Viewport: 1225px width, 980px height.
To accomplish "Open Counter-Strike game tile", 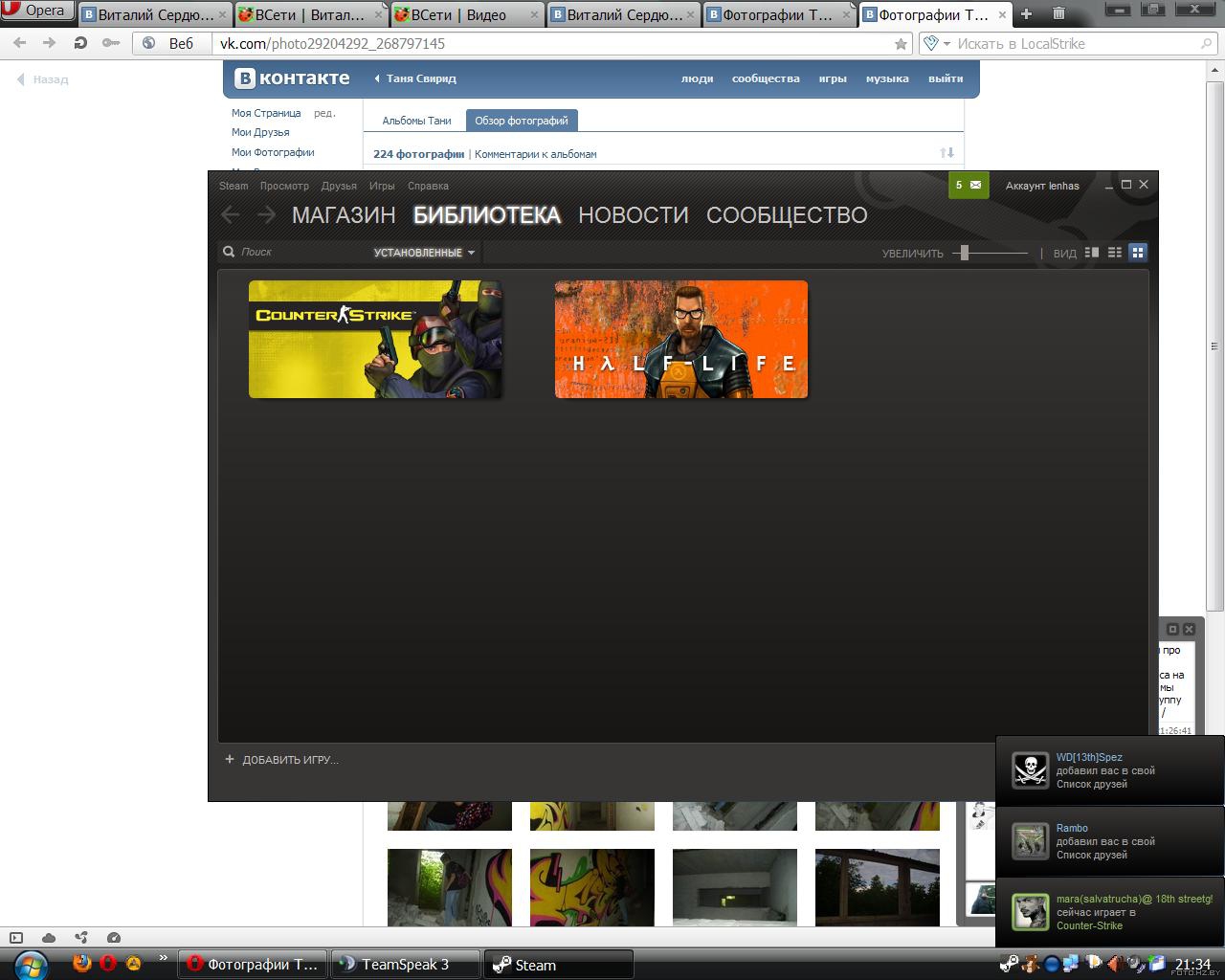I will [x=375, y=339].
